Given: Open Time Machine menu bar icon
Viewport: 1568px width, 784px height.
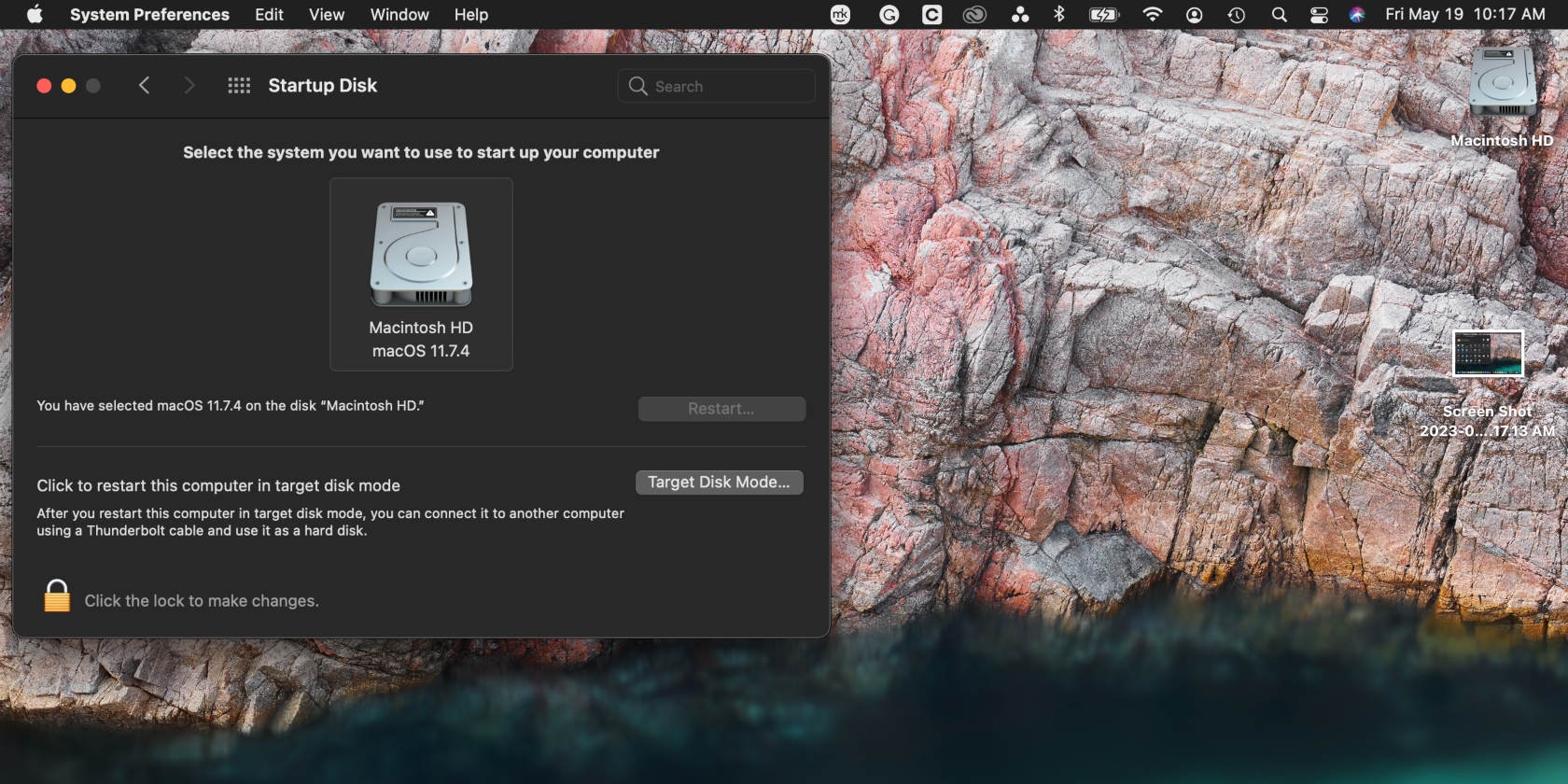Looking at the screenshot, I should tap(1236, 14).
